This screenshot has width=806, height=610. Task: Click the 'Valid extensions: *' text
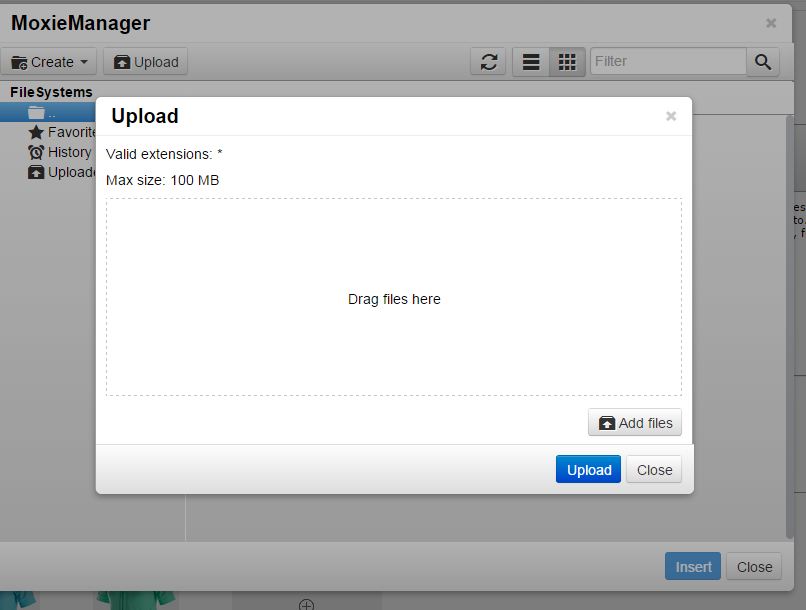tap(164, 154)
